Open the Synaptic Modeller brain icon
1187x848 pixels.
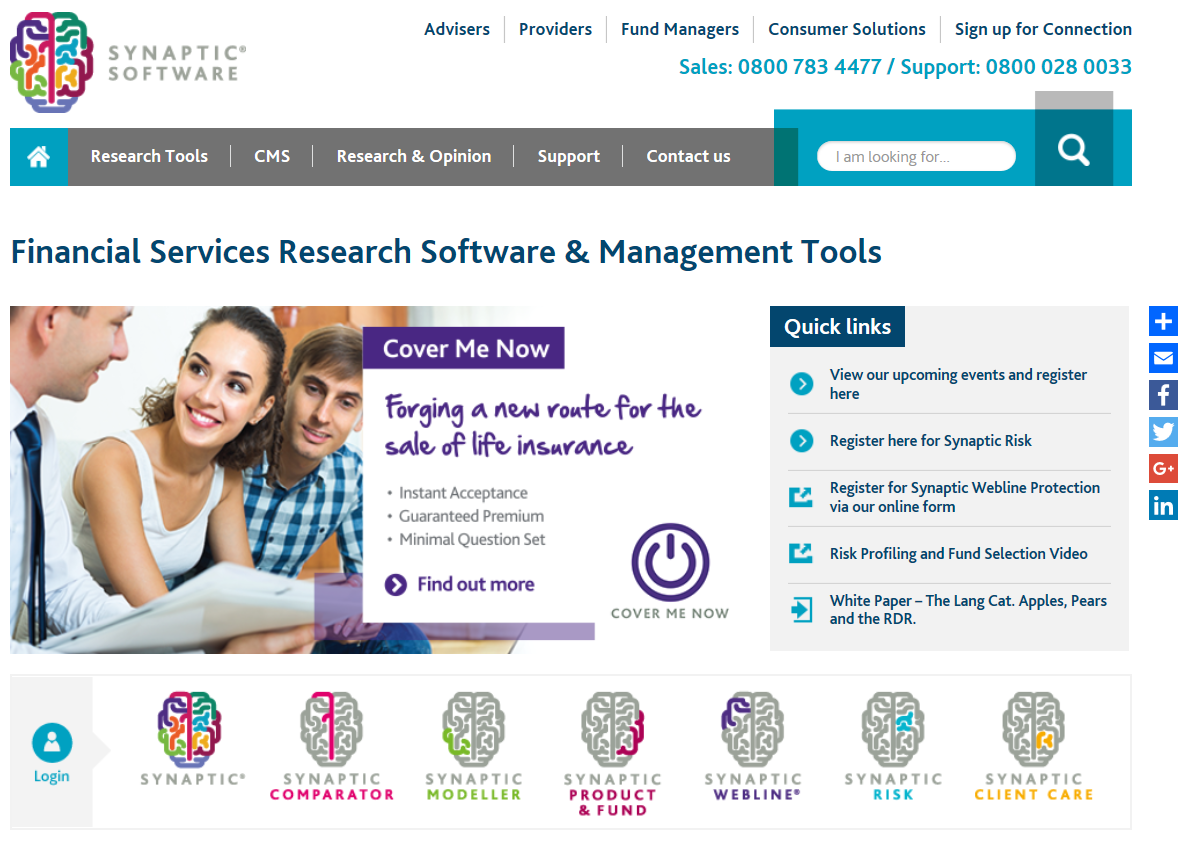[473, 729]
